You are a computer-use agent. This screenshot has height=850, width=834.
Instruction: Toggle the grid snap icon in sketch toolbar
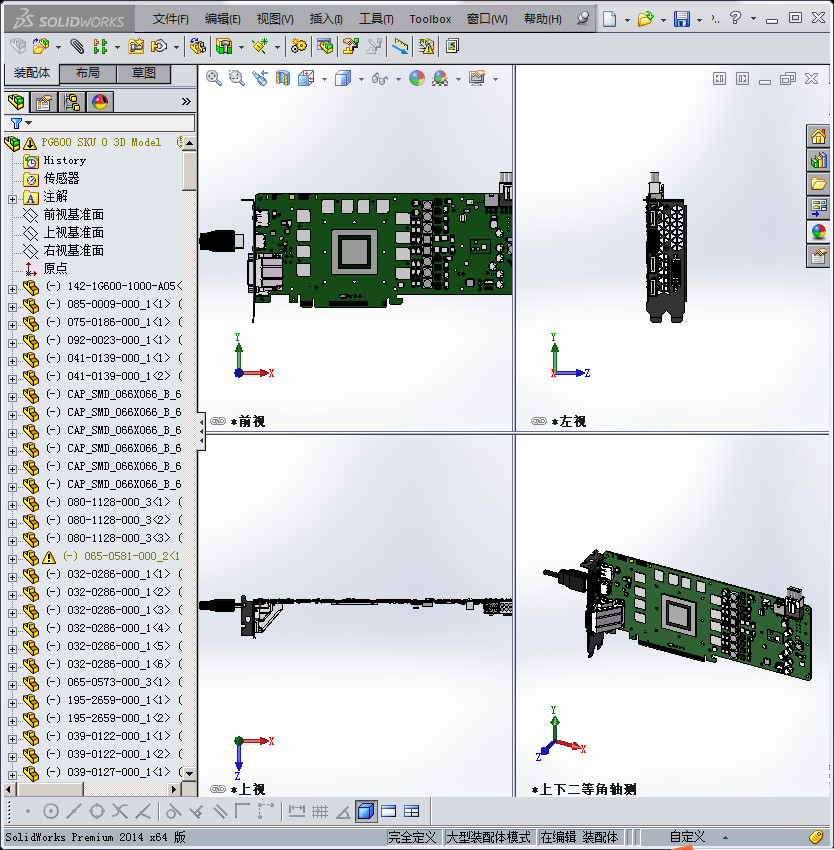point(320,811)
